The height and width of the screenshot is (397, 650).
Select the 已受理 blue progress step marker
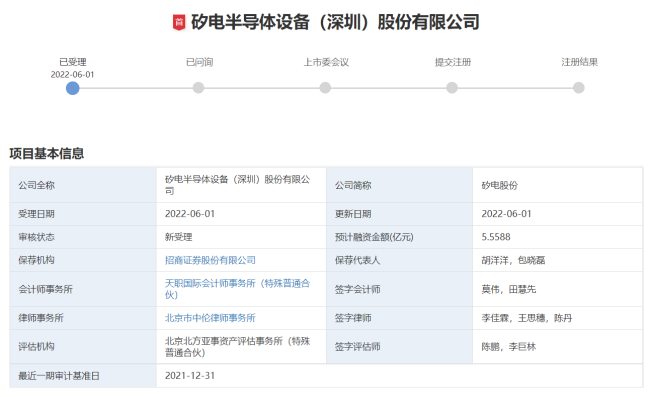73,88
